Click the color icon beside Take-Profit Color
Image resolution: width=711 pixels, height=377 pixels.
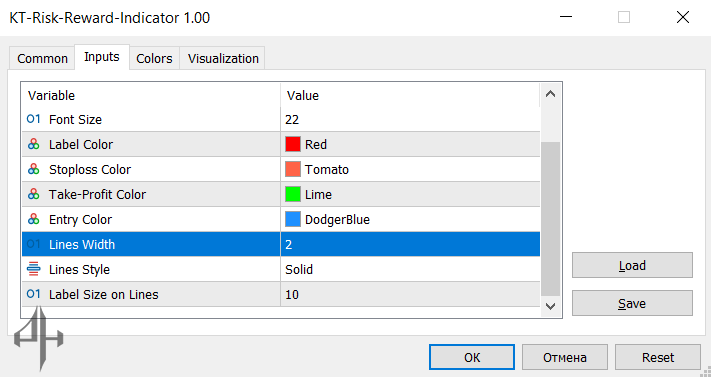[x=34, y=194]
